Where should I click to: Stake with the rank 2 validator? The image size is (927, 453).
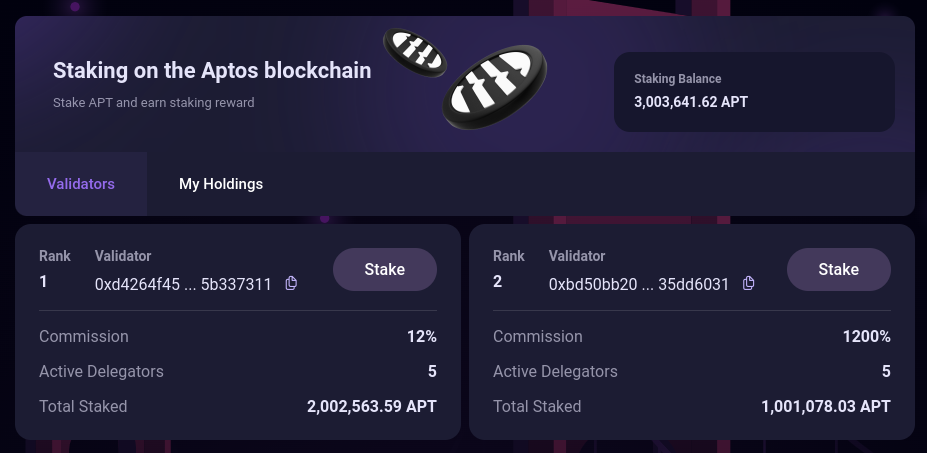click(839, 269)
